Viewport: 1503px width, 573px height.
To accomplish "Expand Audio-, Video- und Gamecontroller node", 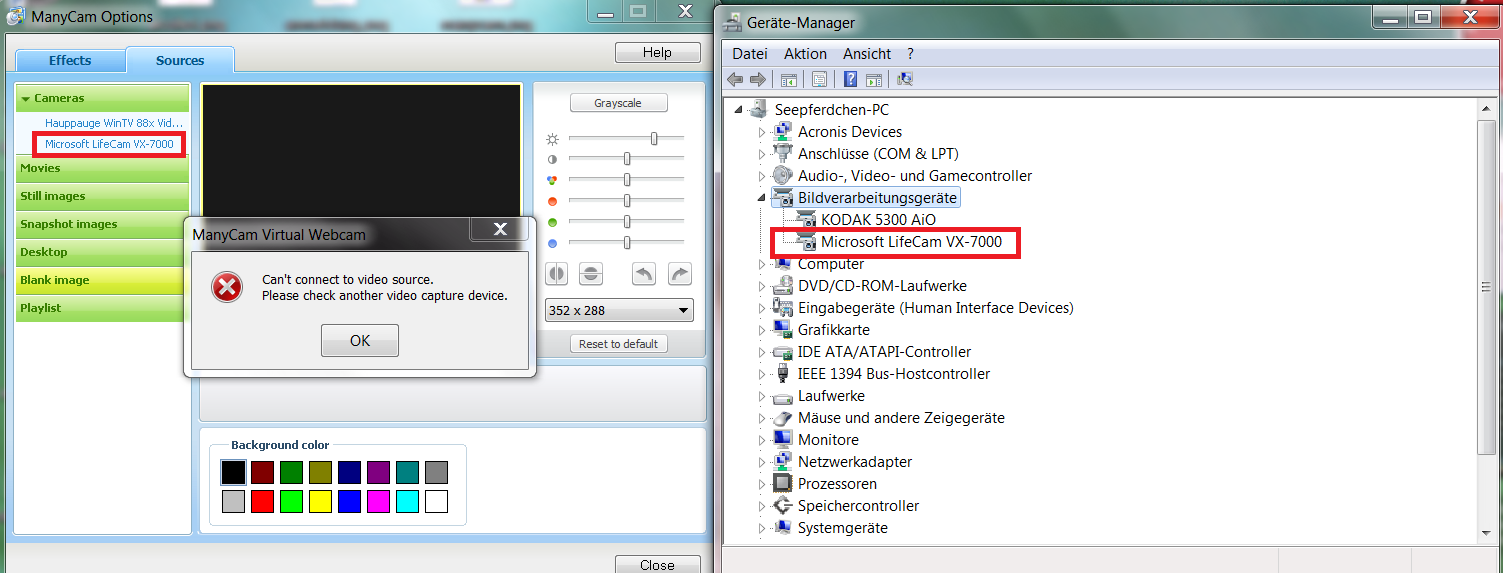I will pyautogui.click(x=762, y=176).
